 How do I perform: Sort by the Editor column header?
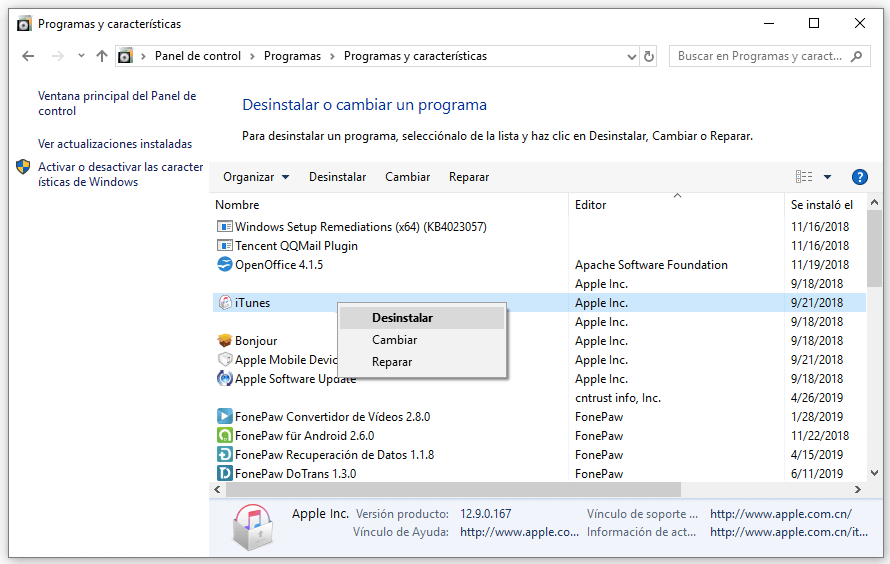590,205
